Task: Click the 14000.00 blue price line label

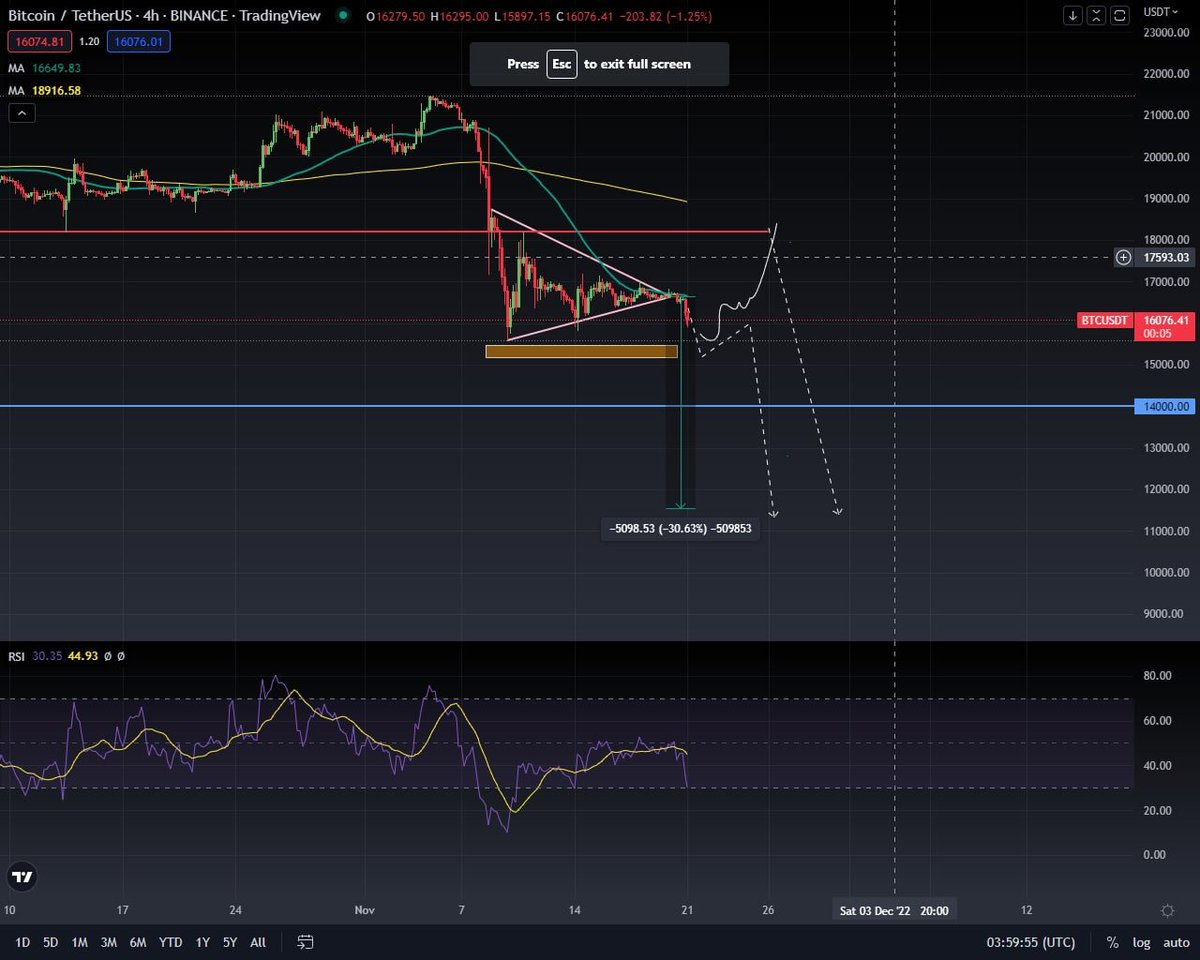Action: (1163, 406)
